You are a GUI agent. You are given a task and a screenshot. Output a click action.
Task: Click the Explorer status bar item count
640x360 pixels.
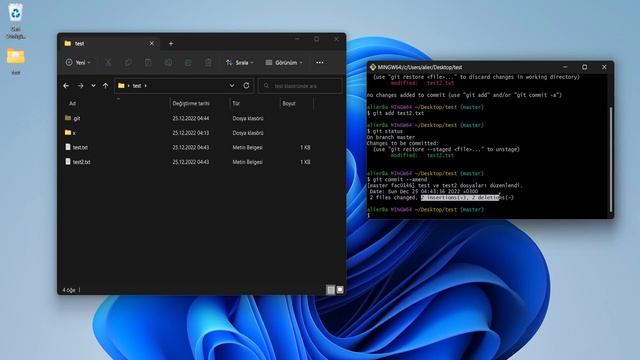tap(69, 290)
